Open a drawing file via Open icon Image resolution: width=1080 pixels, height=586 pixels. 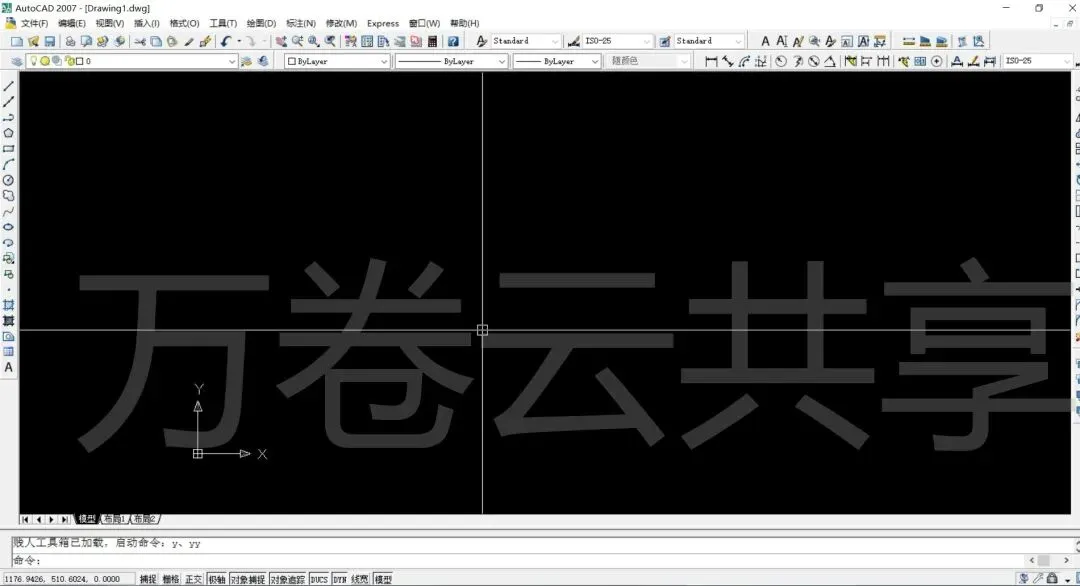[33, 41]
